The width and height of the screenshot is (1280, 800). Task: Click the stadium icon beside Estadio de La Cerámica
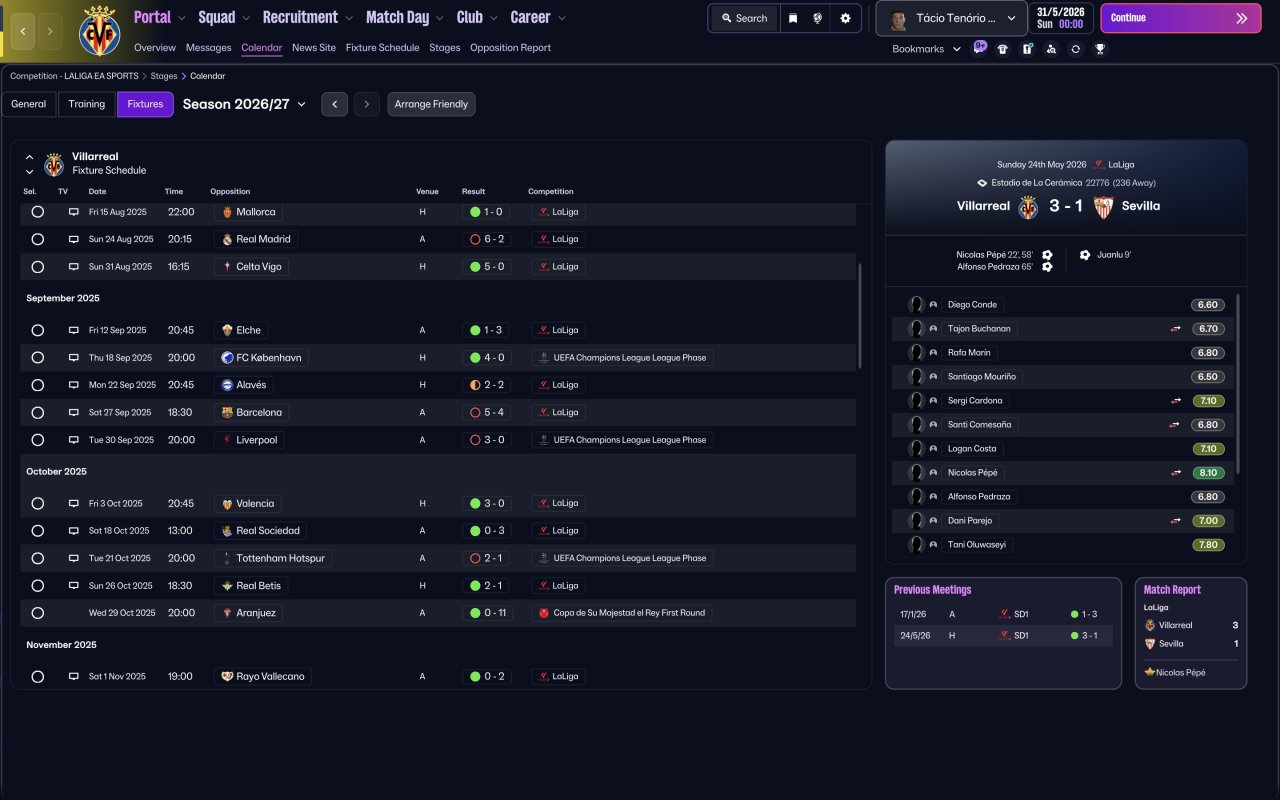(x=982, y=183)
